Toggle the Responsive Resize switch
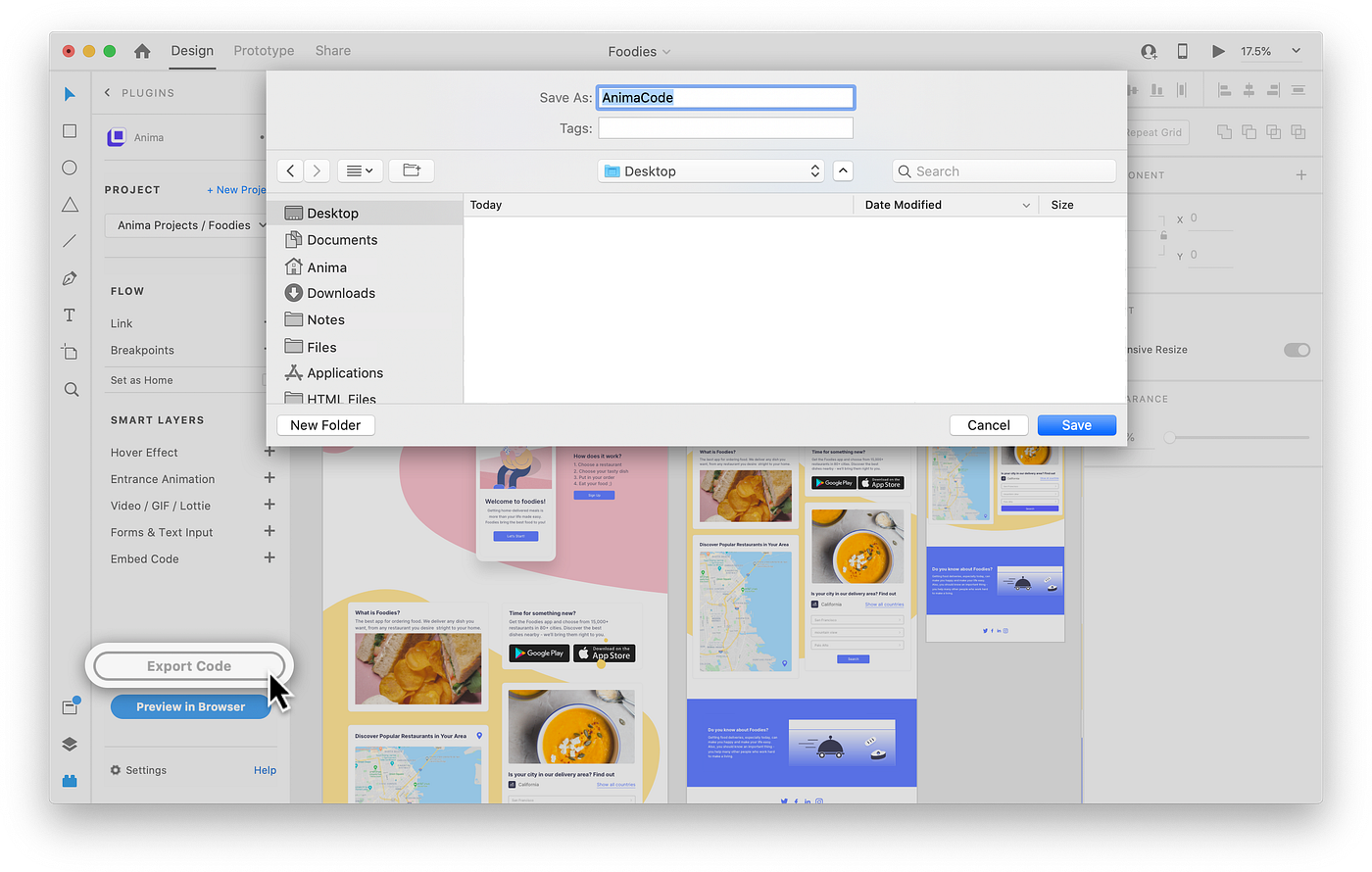Viewport: 1372px width, 872px height. (x=1297, y=350)
